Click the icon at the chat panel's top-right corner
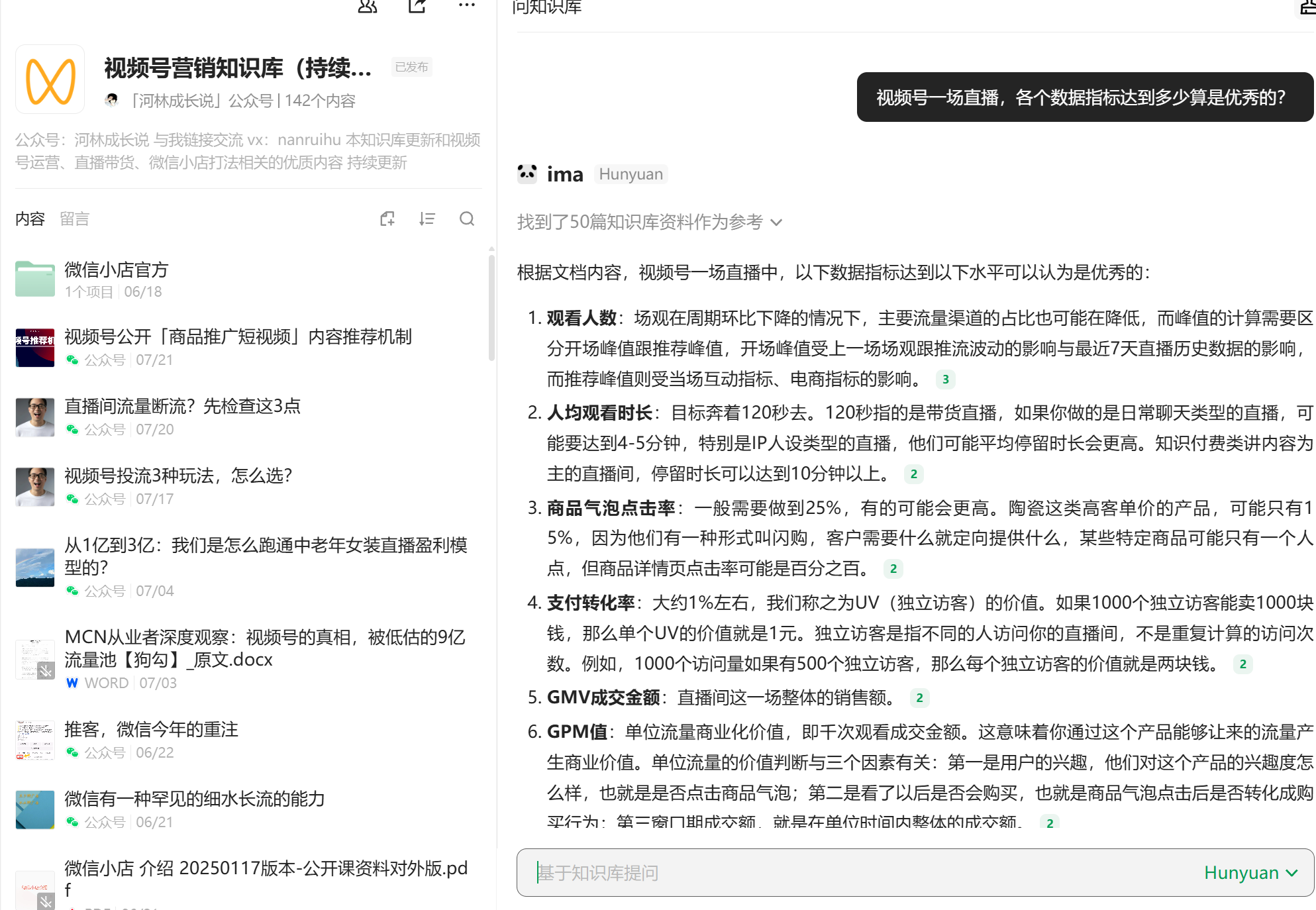Viewport: 1316px width, 910px height. pyautogui.click(x=1307, y=7)
